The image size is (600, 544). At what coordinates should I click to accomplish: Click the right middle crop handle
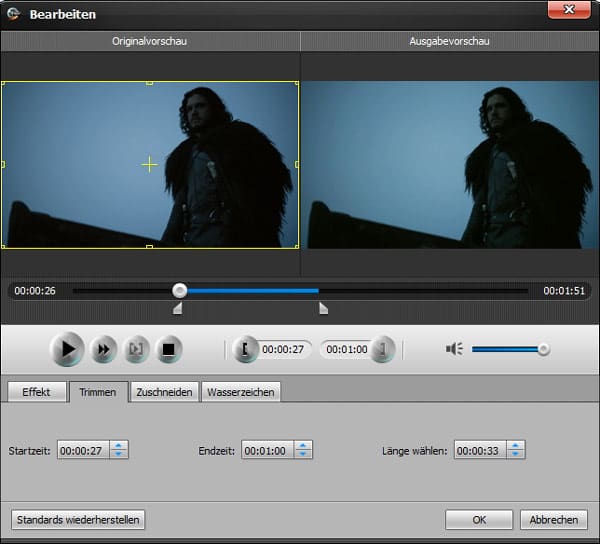click(297, 165)
